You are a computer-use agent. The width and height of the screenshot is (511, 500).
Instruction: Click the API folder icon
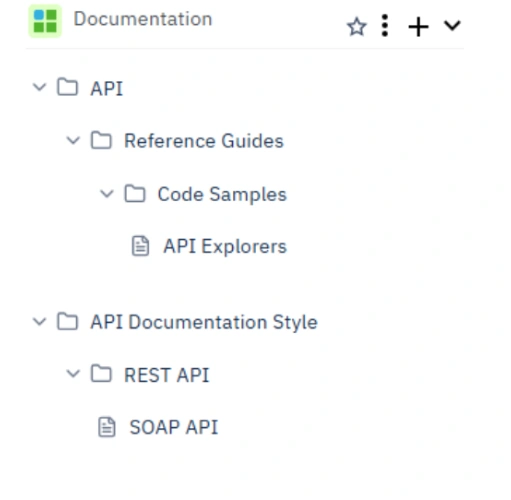[x=68, y=87]
